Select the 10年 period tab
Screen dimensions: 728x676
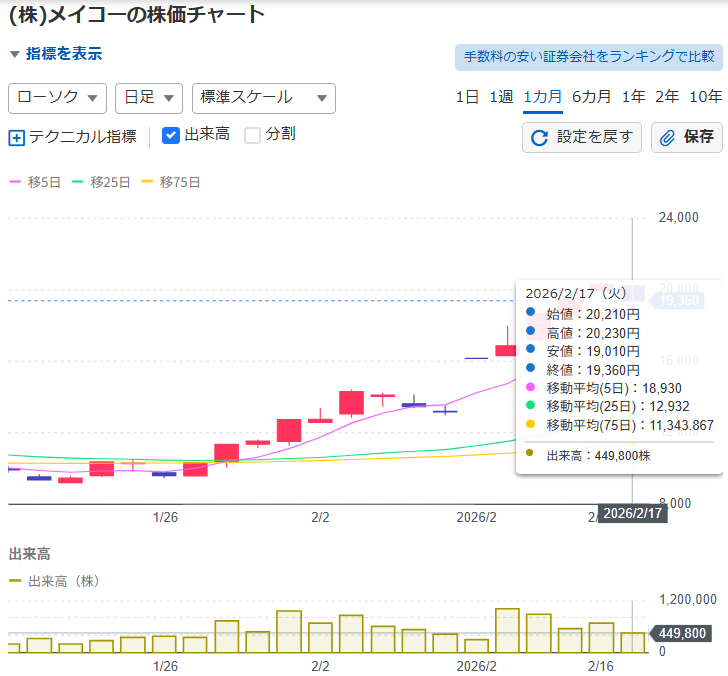tap(705, 97)
